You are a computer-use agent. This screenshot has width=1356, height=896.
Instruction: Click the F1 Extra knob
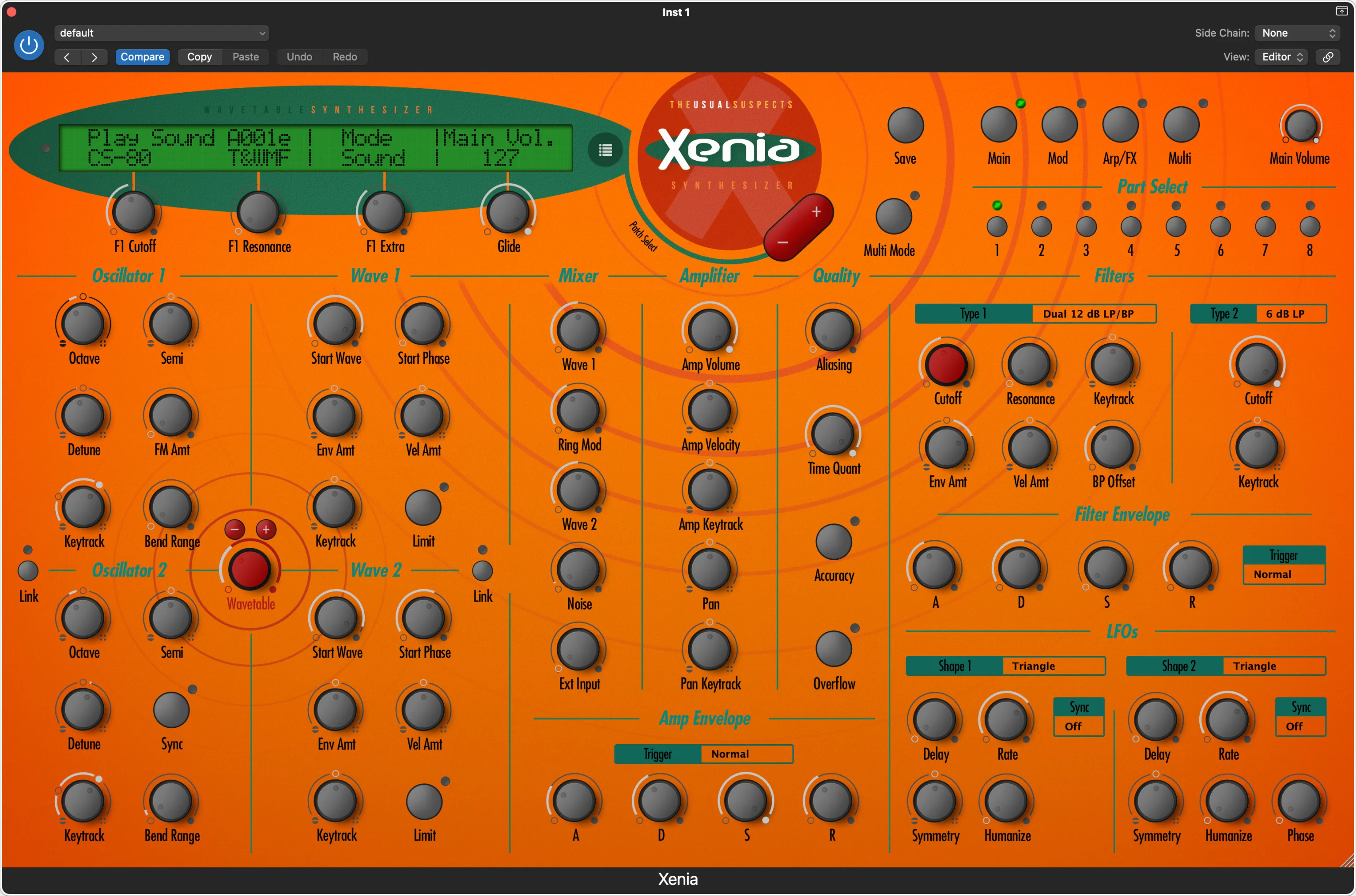tap(384, 212)
